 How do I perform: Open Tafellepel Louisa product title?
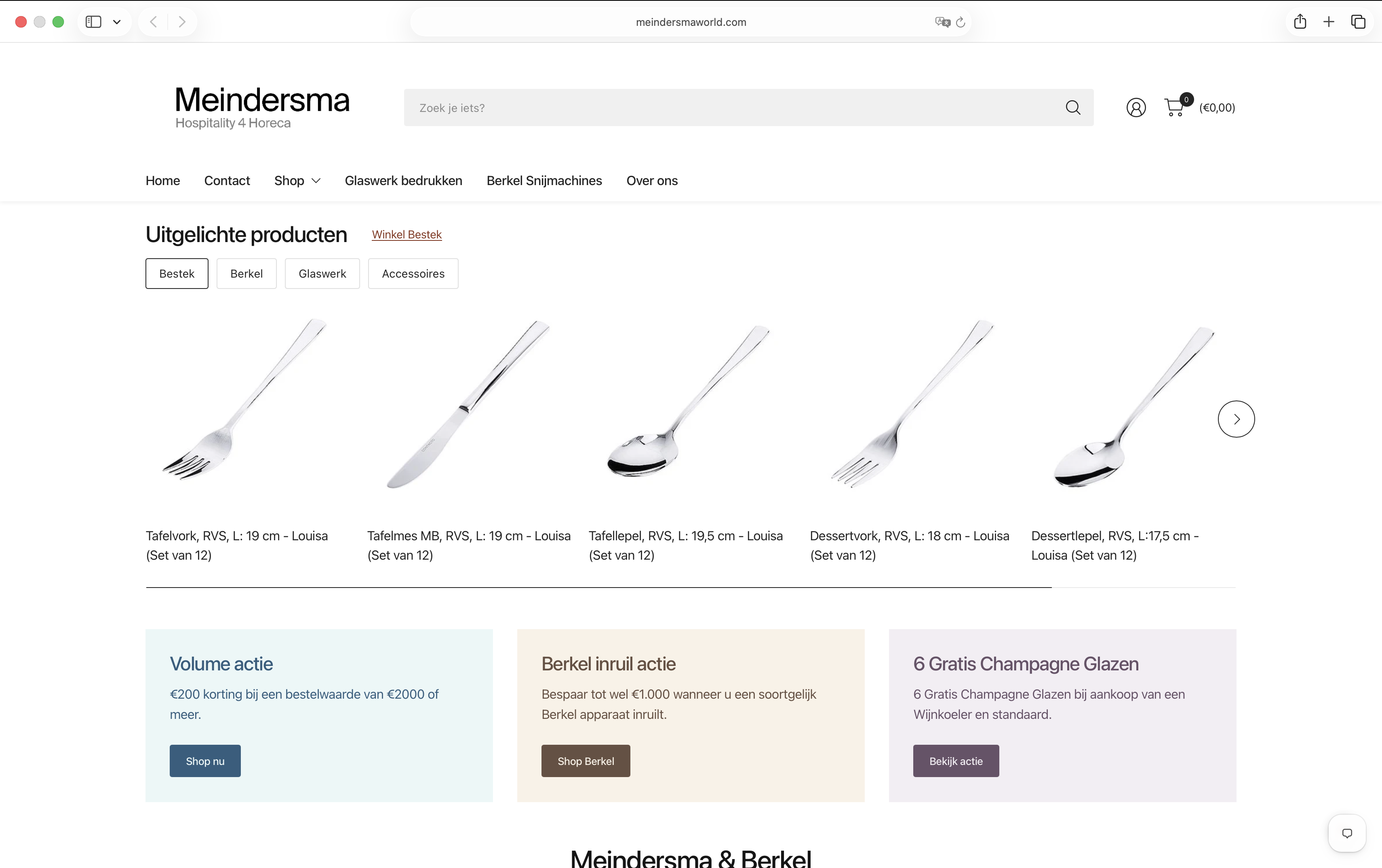click(x=686, y=546)
